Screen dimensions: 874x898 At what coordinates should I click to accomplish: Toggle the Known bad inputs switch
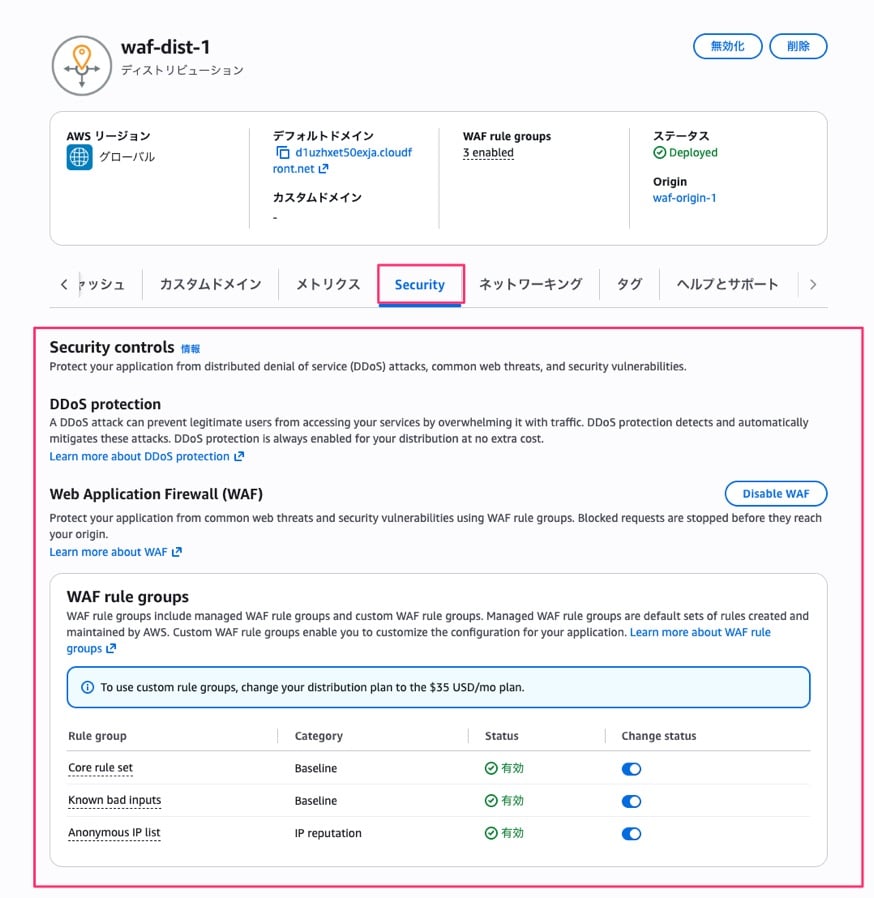coord(631,801)
